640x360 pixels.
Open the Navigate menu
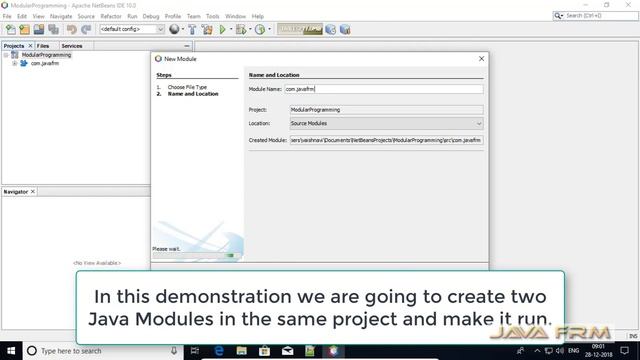click(61, 16)
